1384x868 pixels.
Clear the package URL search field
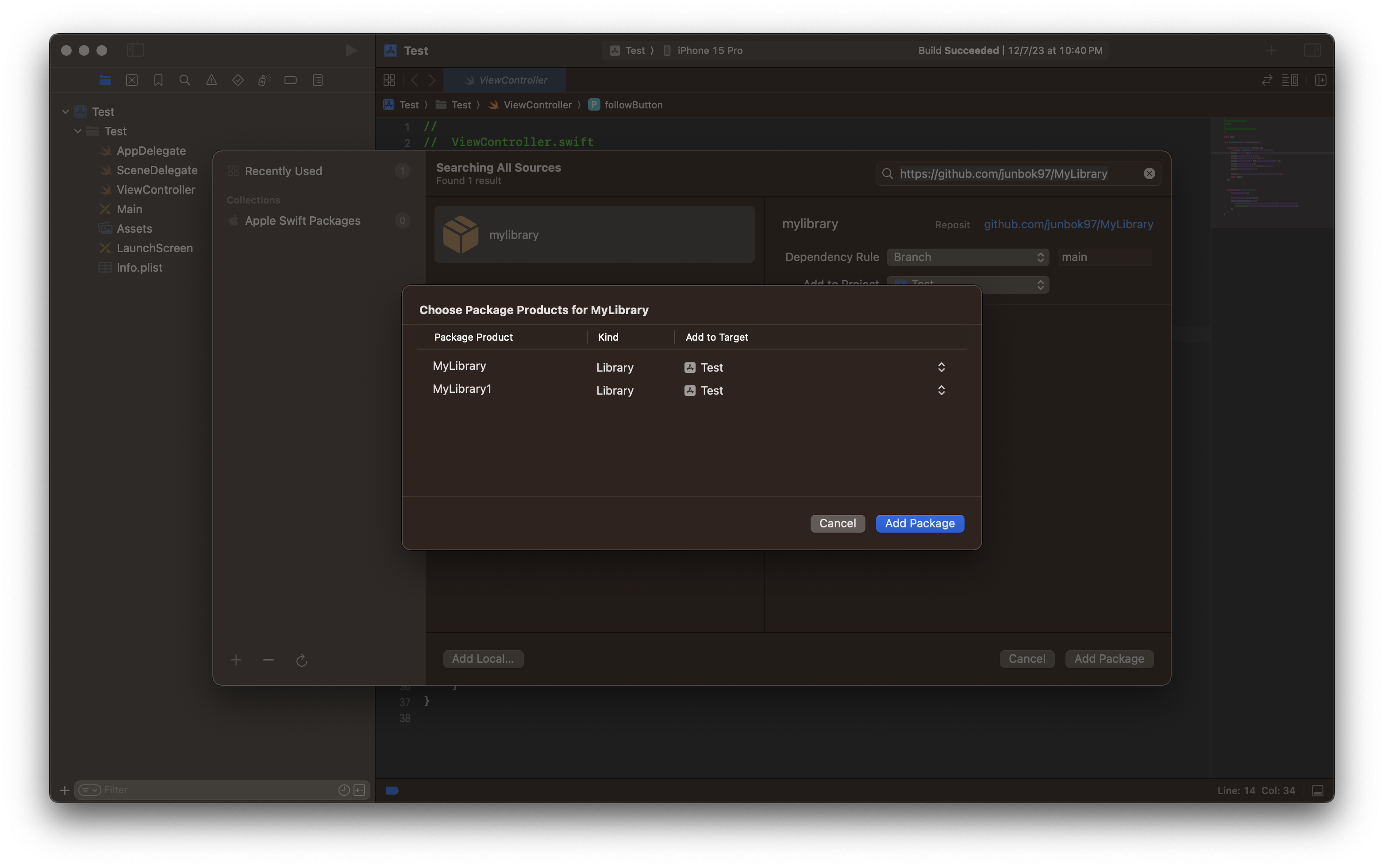pos(1149,174)
